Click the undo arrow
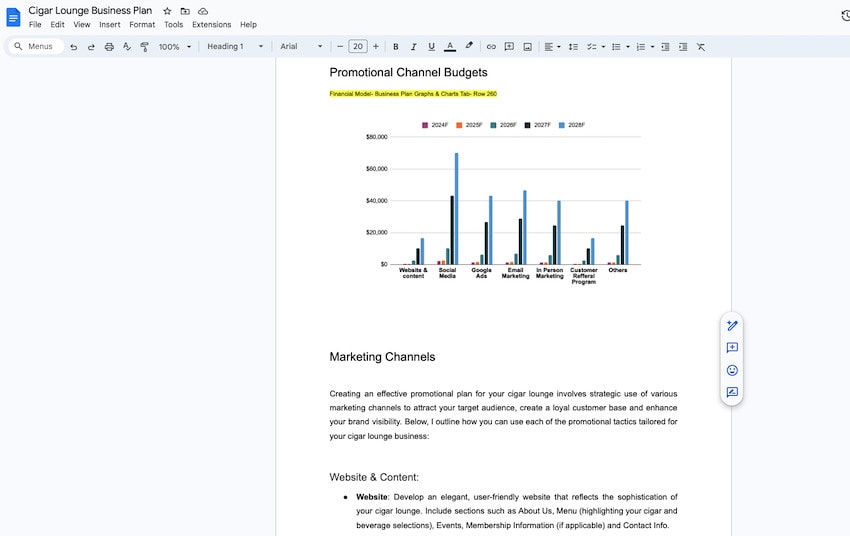Screen dimensions: 850x536 tap(74, 47)
